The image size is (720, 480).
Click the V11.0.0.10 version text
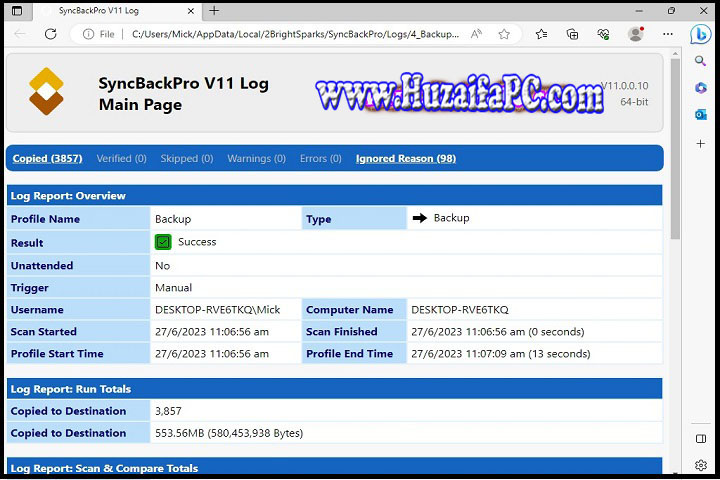(x=625, y=86)
